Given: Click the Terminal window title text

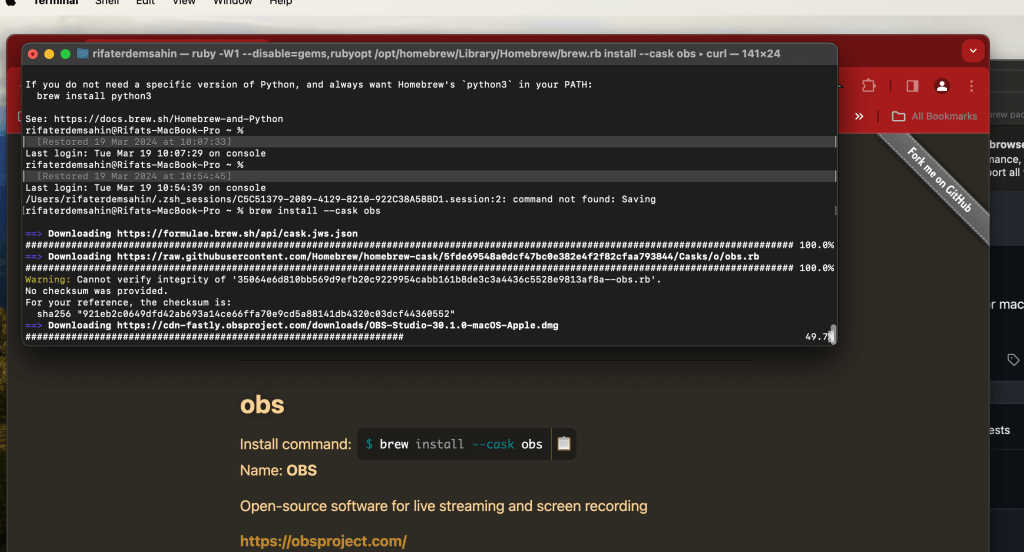Looking at the screenshot, I should [x=436, y=54].
